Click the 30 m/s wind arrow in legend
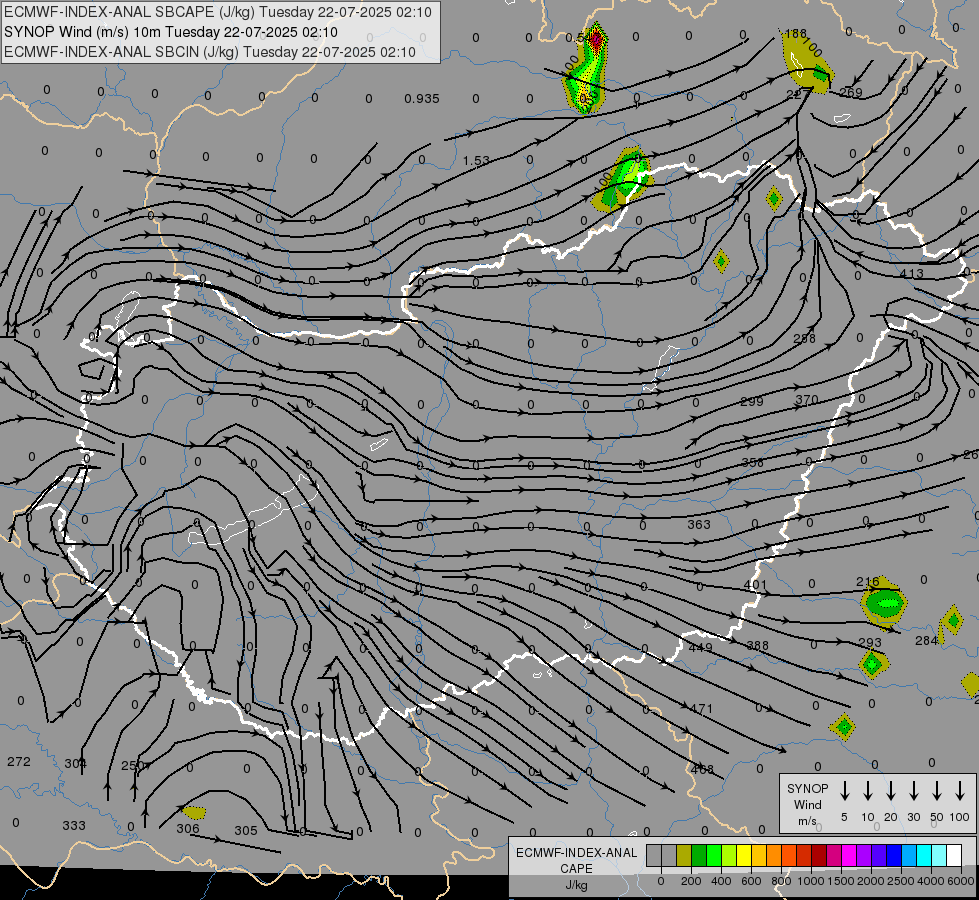The height and width of the screenshot is (900, 979). pos(913,791)
